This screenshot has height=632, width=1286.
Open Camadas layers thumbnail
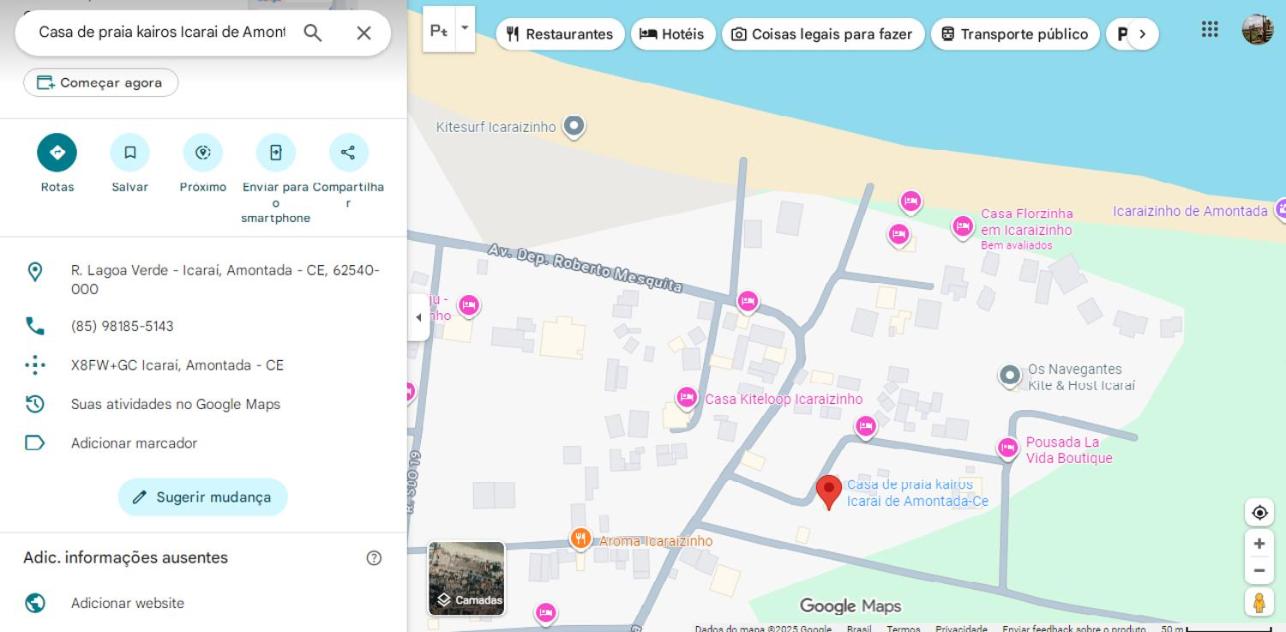click(467, 578)
